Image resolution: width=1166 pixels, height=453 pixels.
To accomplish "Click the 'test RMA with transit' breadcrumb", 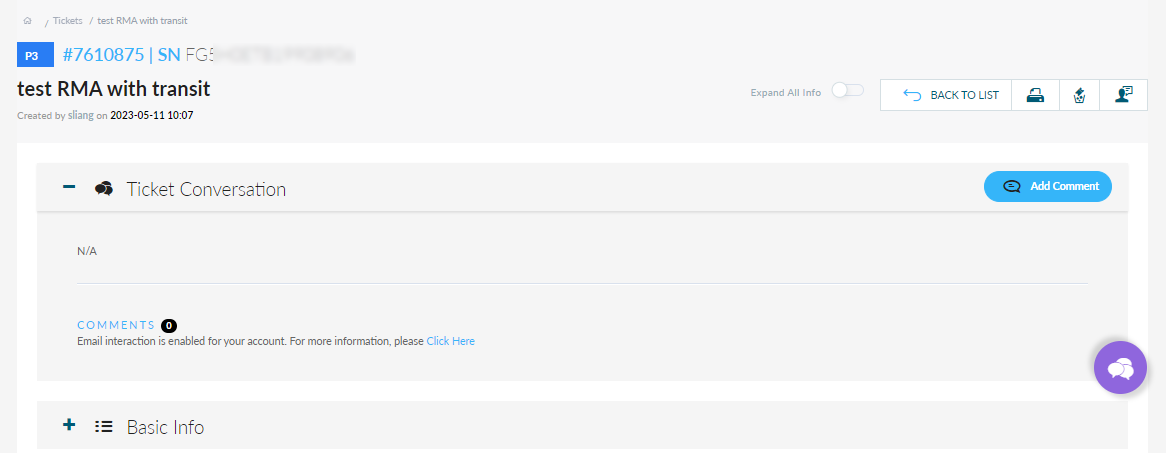I will pyautogui.click(x=142, y=20).
